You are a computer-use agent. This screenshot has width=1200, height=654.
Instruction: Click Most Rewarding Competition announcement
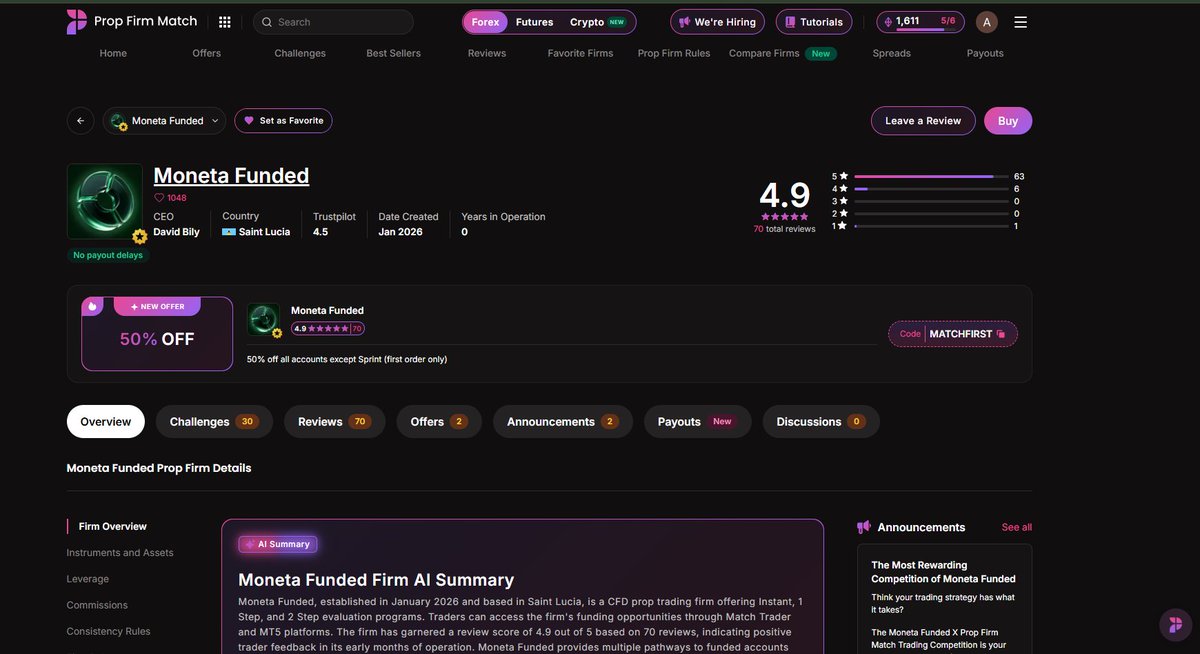943,572
